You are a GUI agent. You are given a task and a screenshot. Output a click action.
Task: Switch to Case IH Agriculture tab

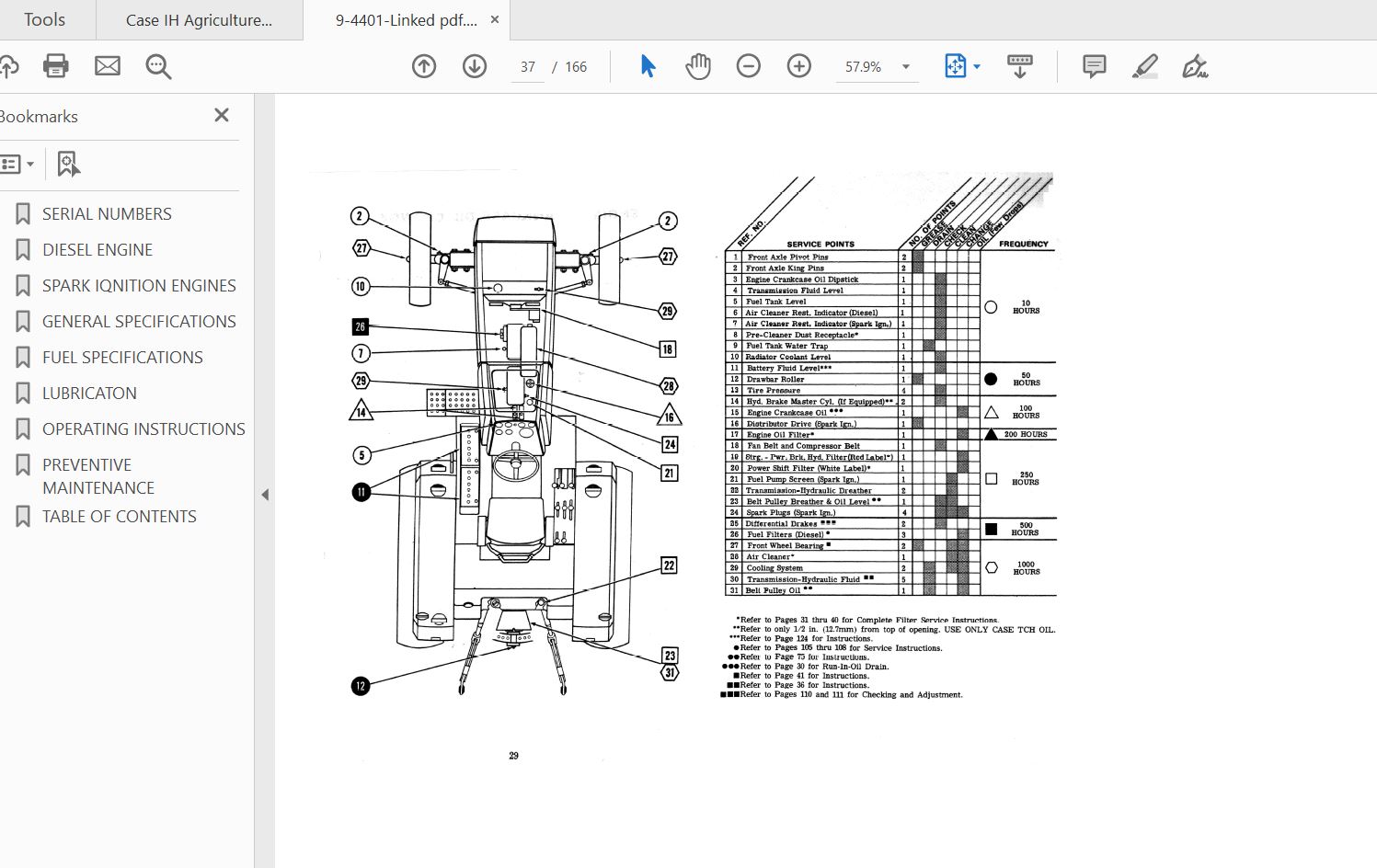pos(199,20)
